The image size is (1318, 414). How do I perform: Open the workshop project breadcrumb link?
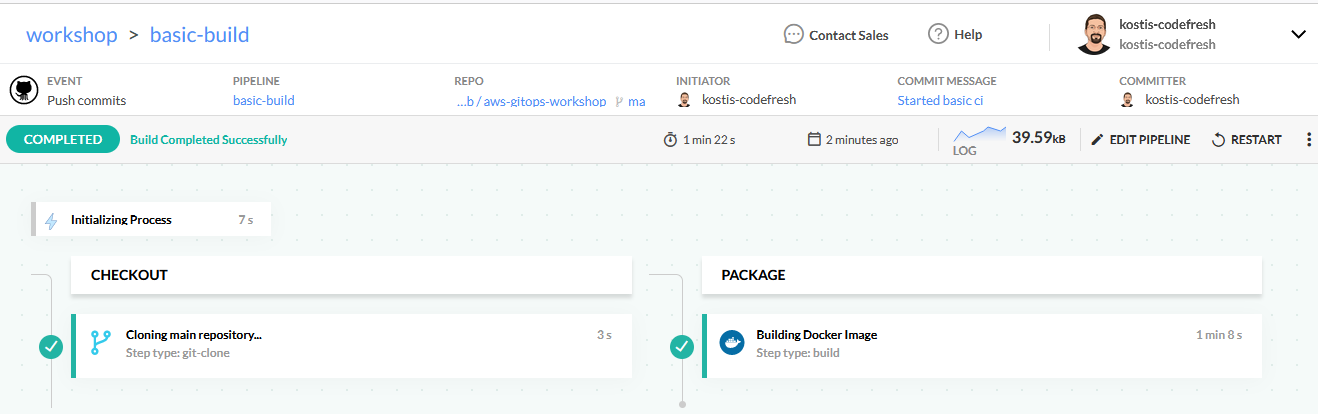click(70, 35)
